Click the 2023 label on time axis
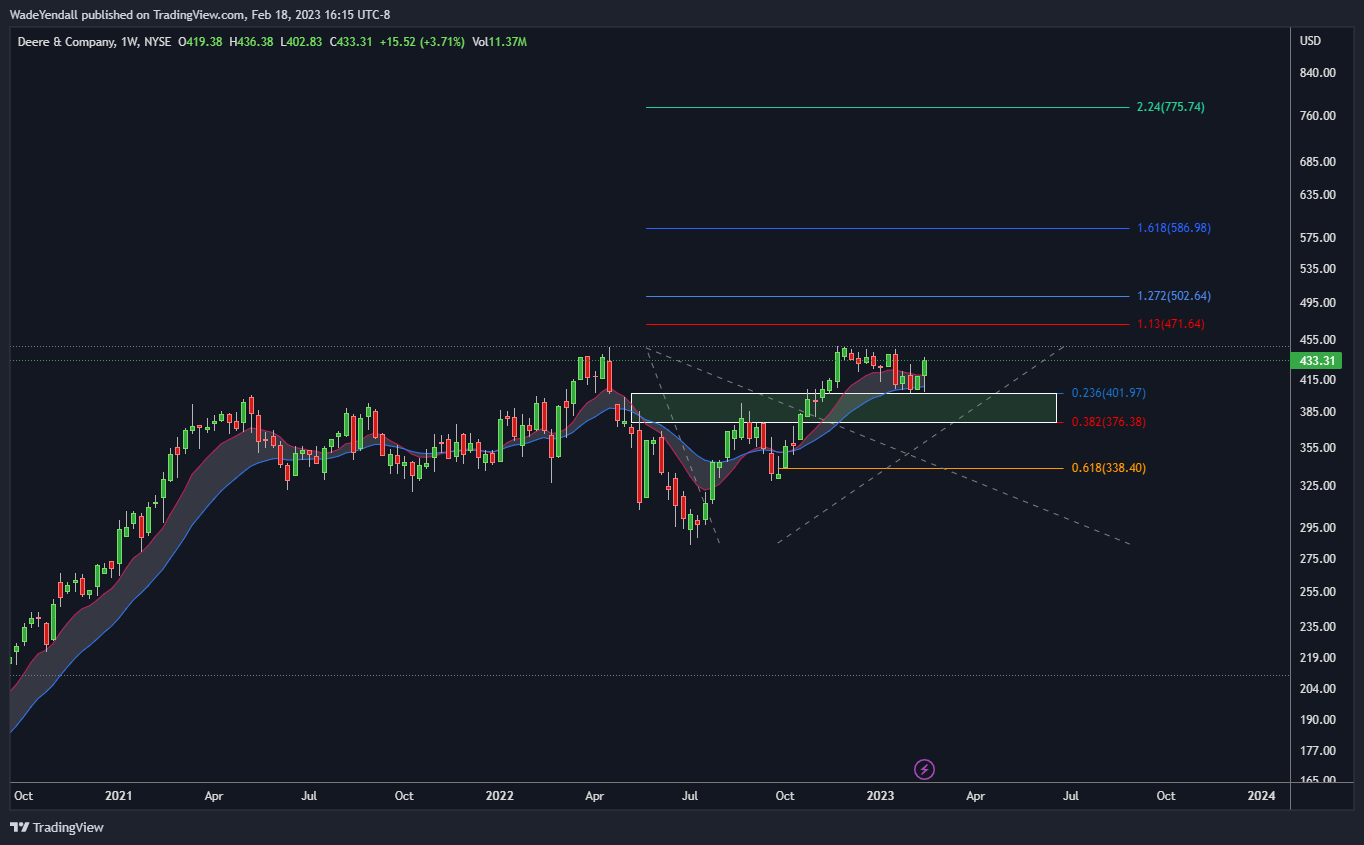The width and height of the screenshot is (1364, 845). coord(880,796)
